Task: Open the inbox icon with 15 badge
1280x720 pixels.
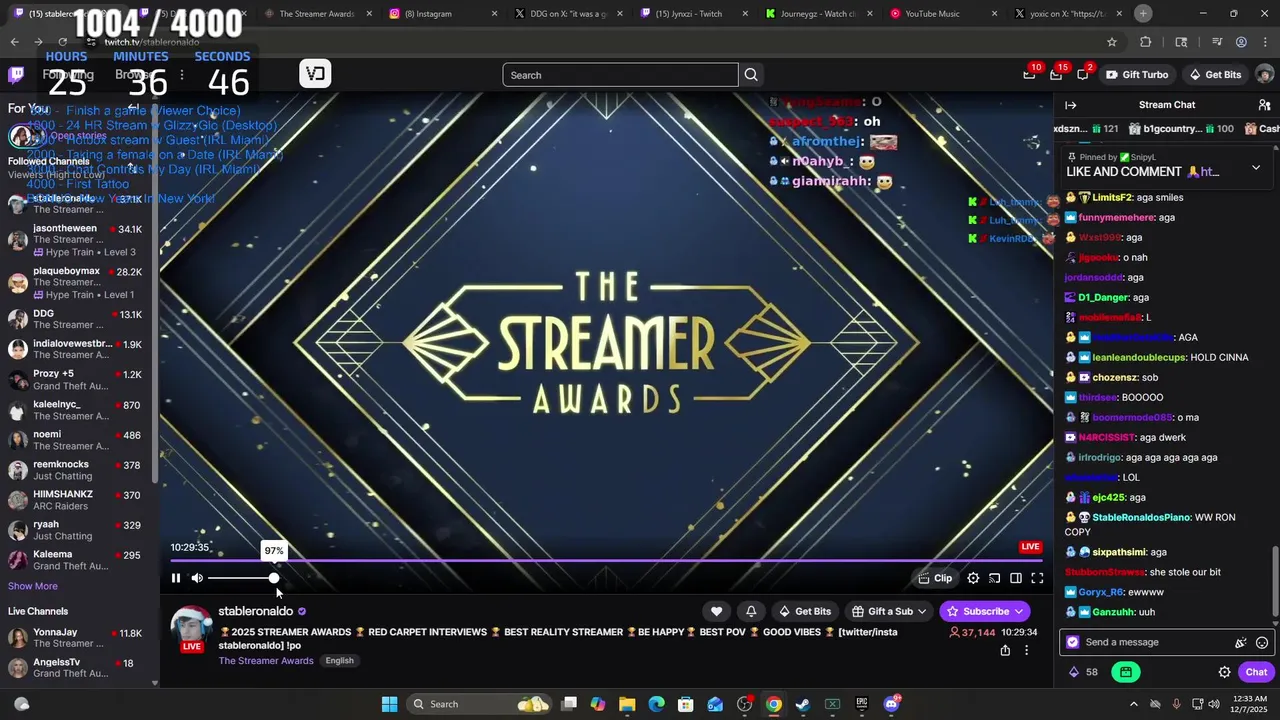Action: [1056, 75]
